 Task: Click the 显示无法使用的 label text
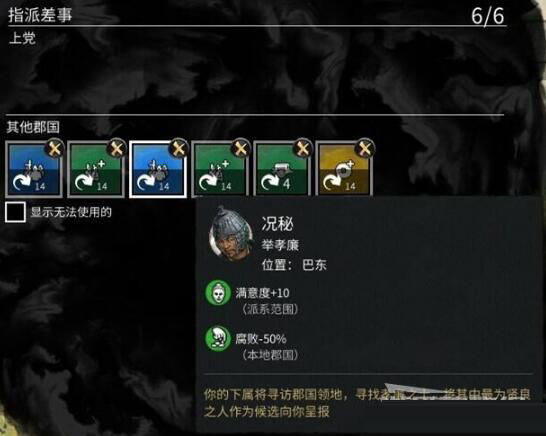click(x=71, y=212)
